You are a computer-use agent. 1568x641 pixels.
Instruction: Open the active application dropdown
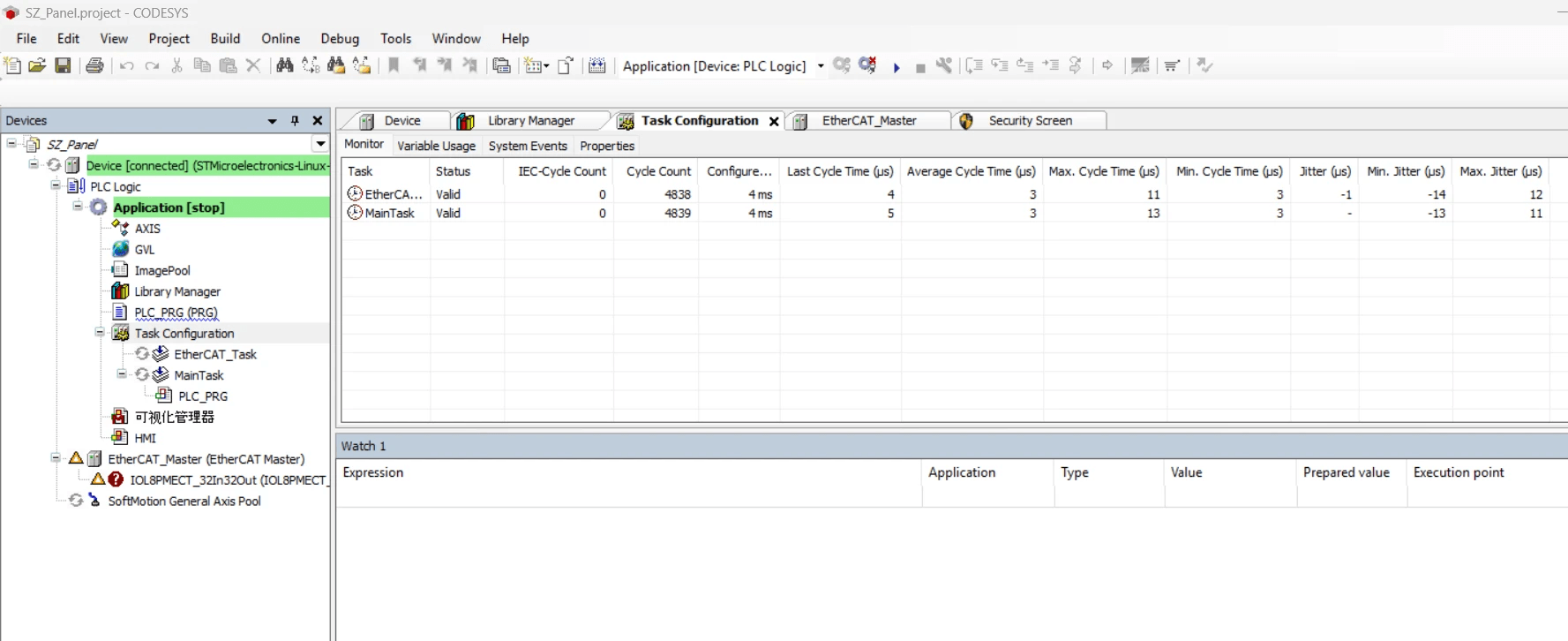coord(821,66)
